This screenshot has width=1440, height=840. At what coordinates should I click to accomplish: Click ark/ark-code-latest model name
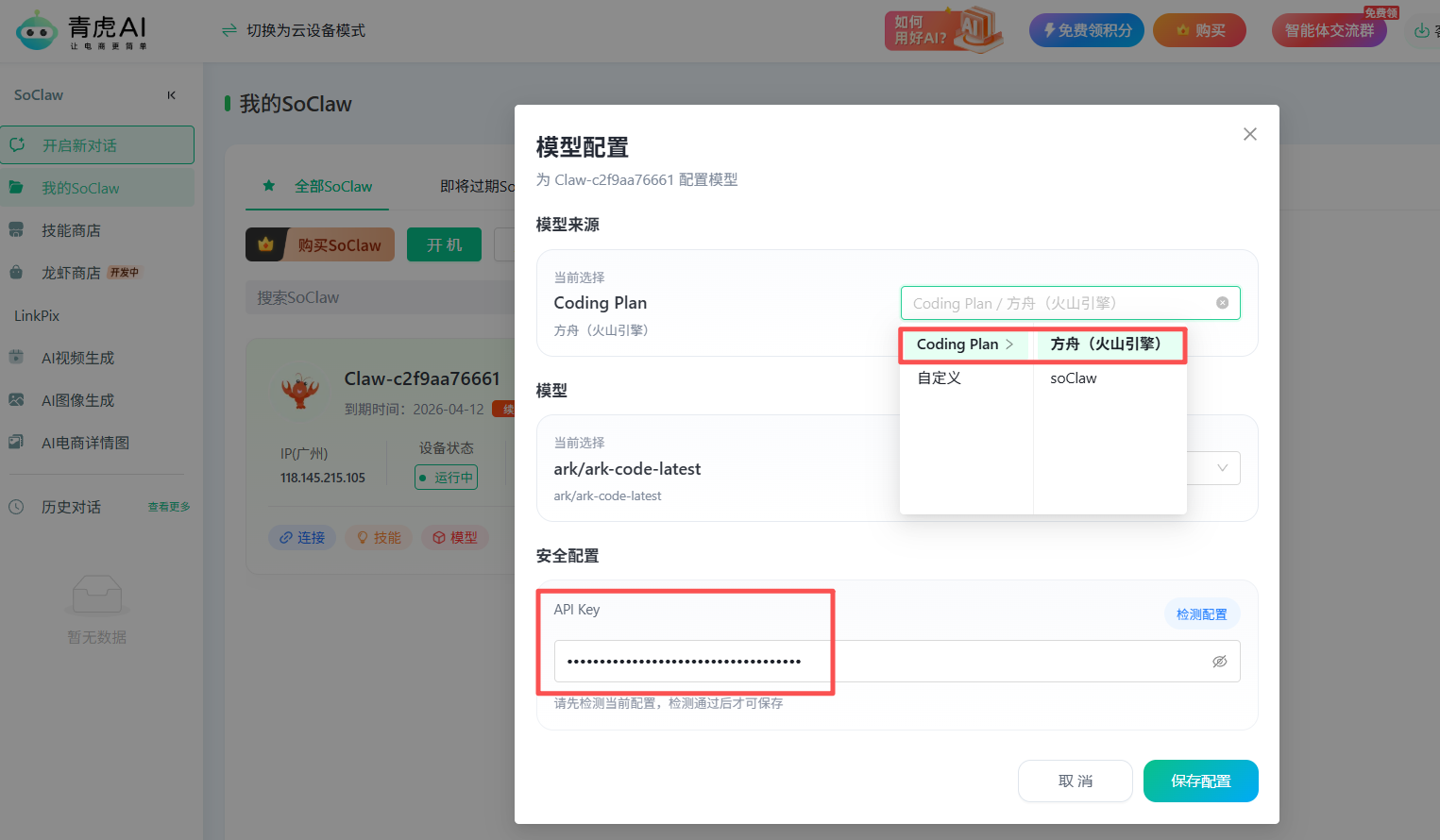(x=627, y=469)
